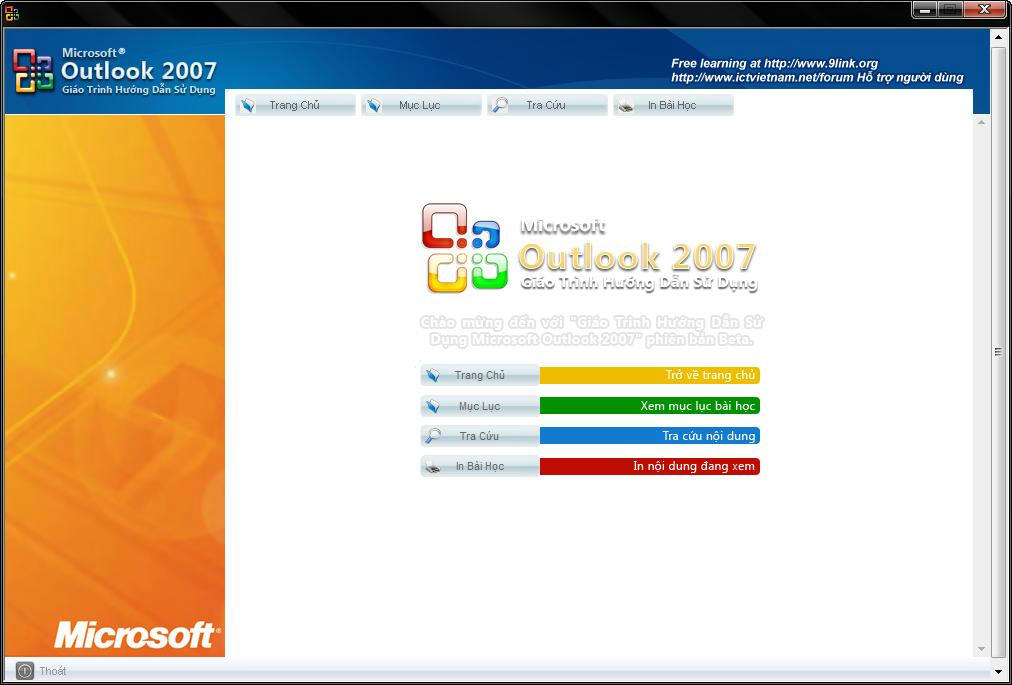The width and height of the screenshot is (1012, 685).
Task: Click the pen icon on center Mục Lục button
Action: click(432, 406)
